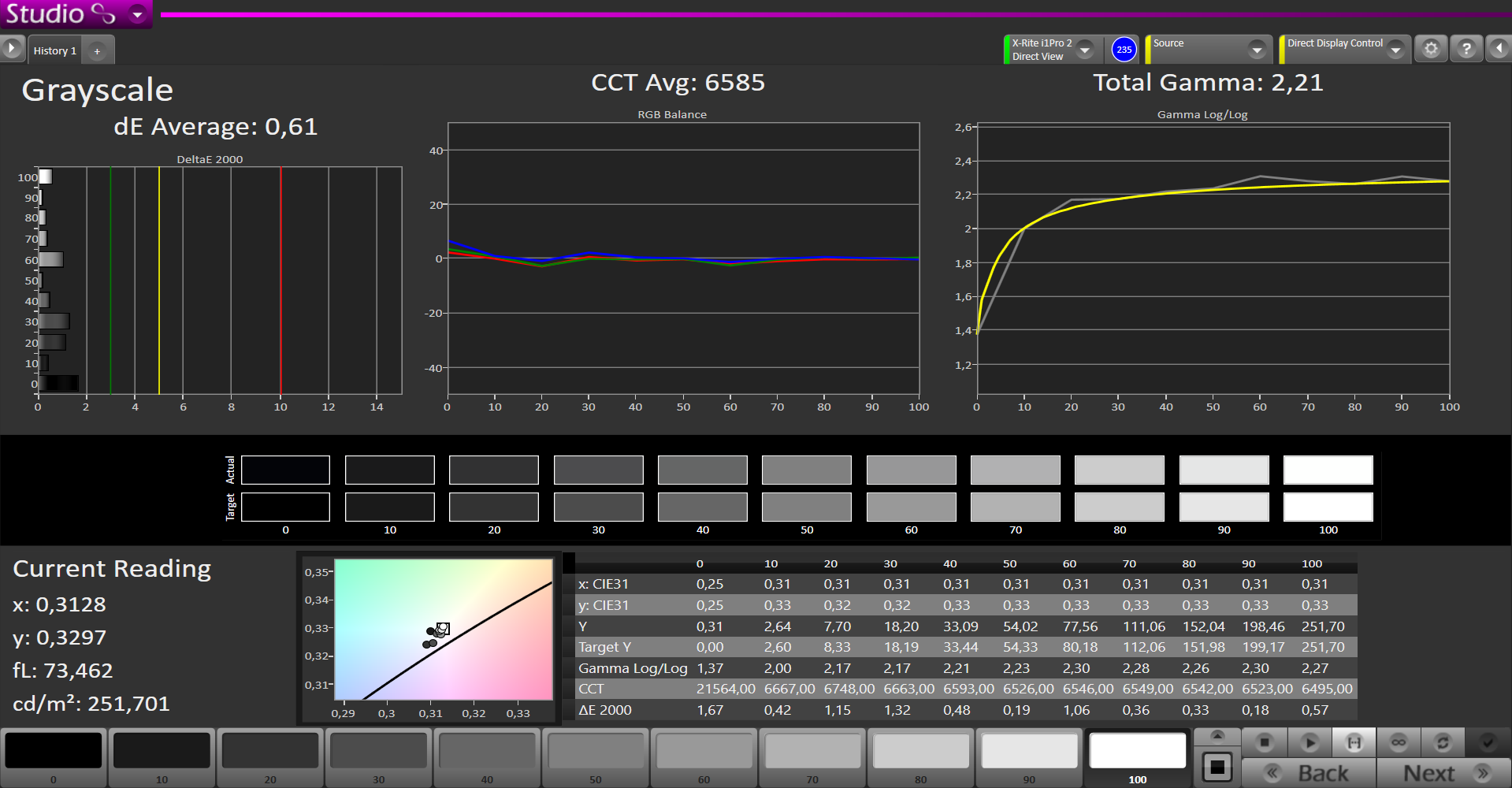
Task: Start continuous read with the infinity icon
Action: (x=1399, y=742)
